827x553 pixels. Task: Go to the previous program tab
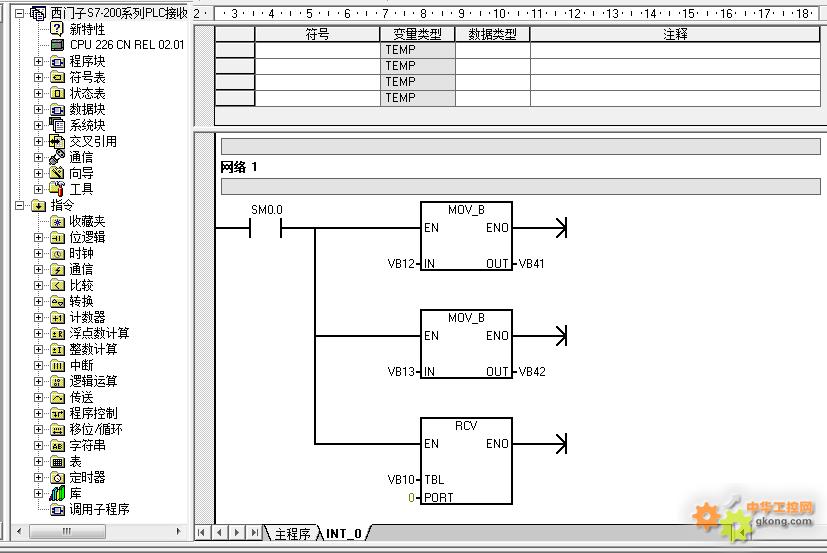pos(219,532)
